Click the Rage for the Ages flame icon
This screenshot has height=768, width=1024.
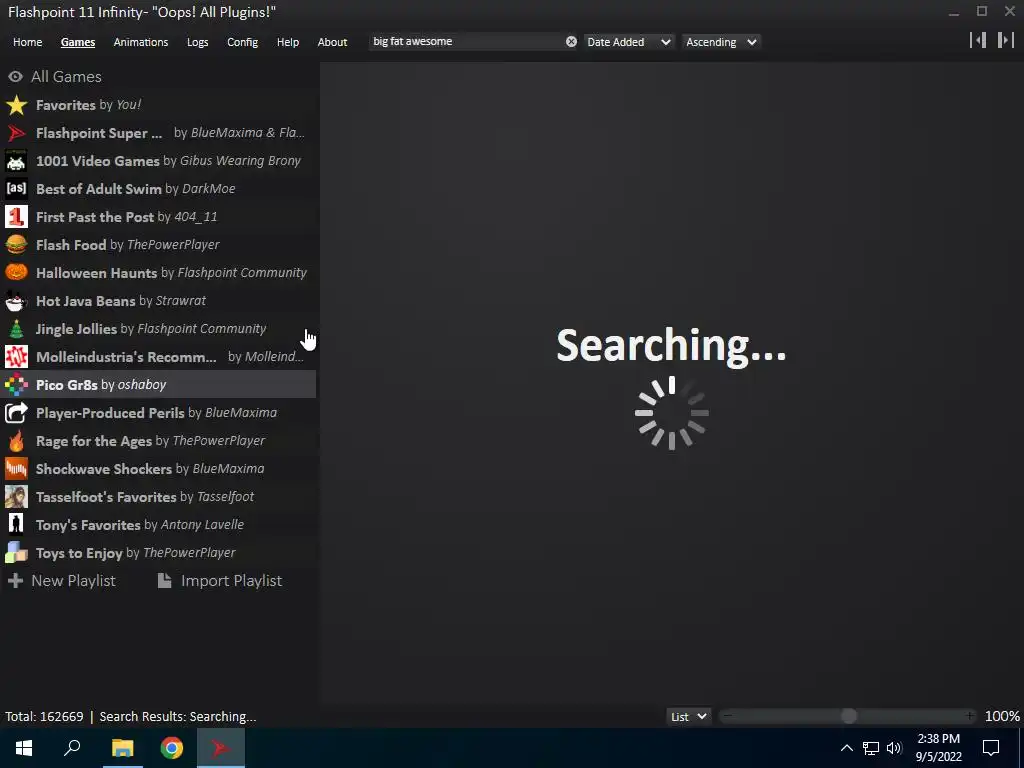pos(16,441)
